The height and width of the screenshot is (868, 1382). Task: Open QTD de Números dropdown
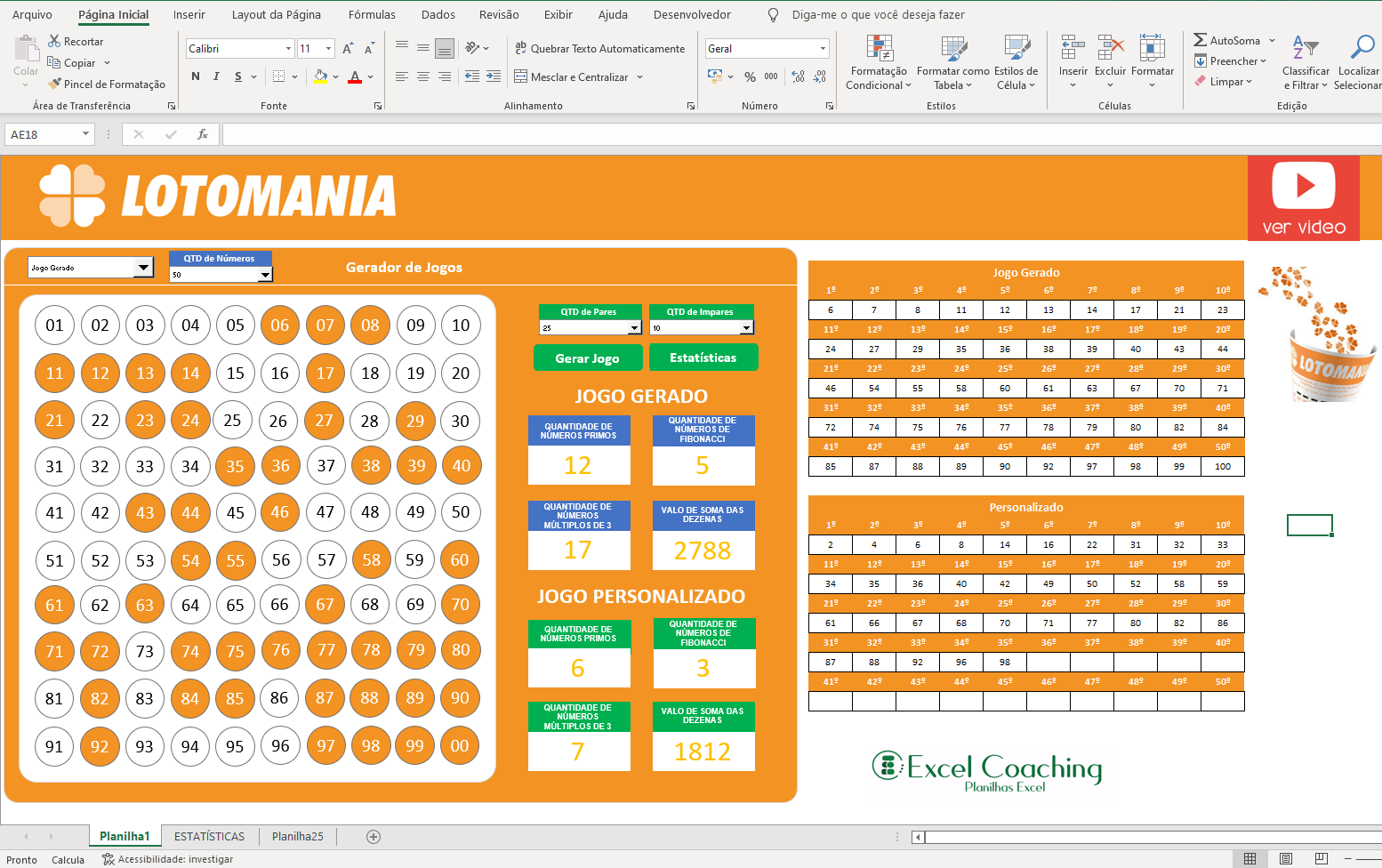[x=265, y=275]
